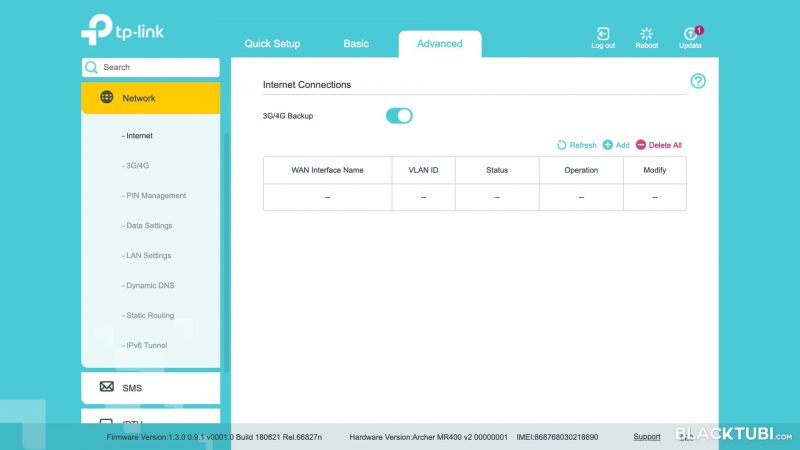The image size is (800, 450).
Task: Click the search magnifier icon
Action: (91, 67)
